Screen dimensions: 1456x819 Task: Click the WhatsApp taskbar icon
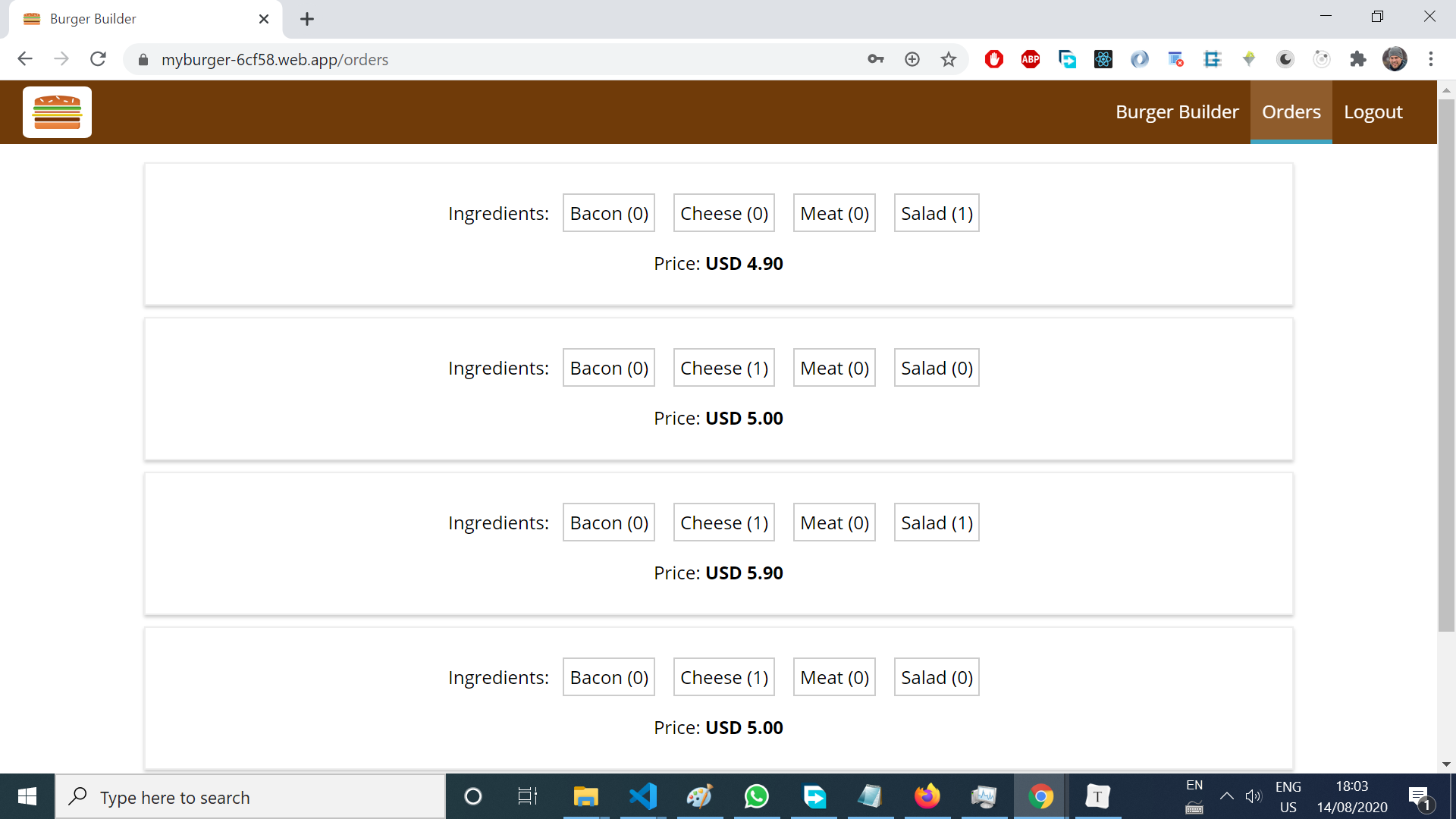click(757, 797)
